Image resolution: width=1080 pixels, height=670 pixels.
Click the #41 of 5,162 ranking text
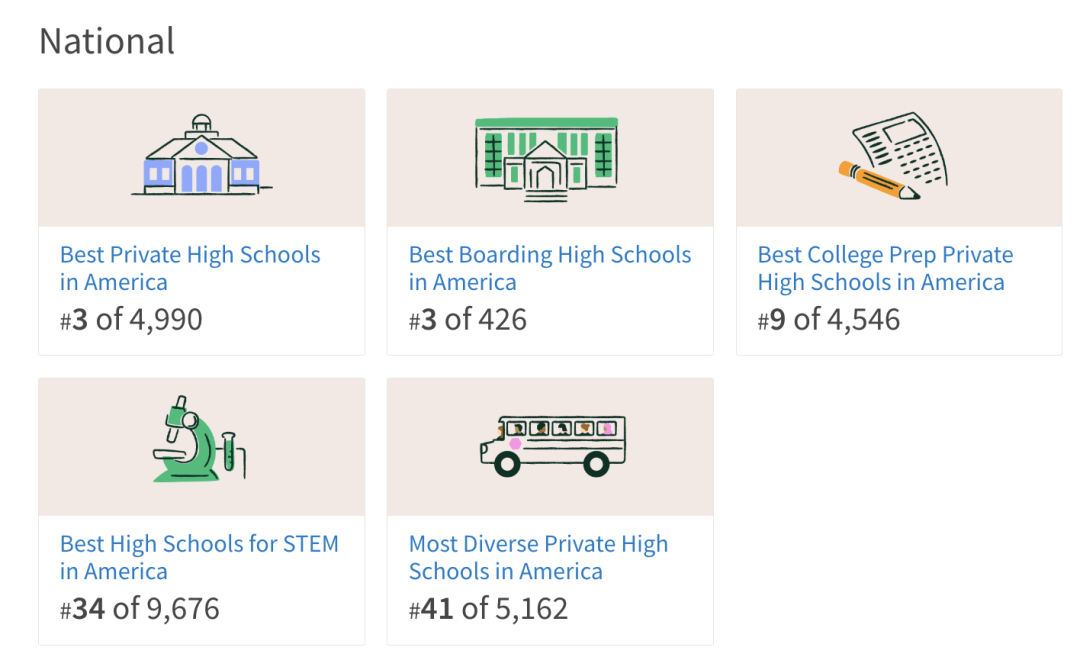pos(488,609)
